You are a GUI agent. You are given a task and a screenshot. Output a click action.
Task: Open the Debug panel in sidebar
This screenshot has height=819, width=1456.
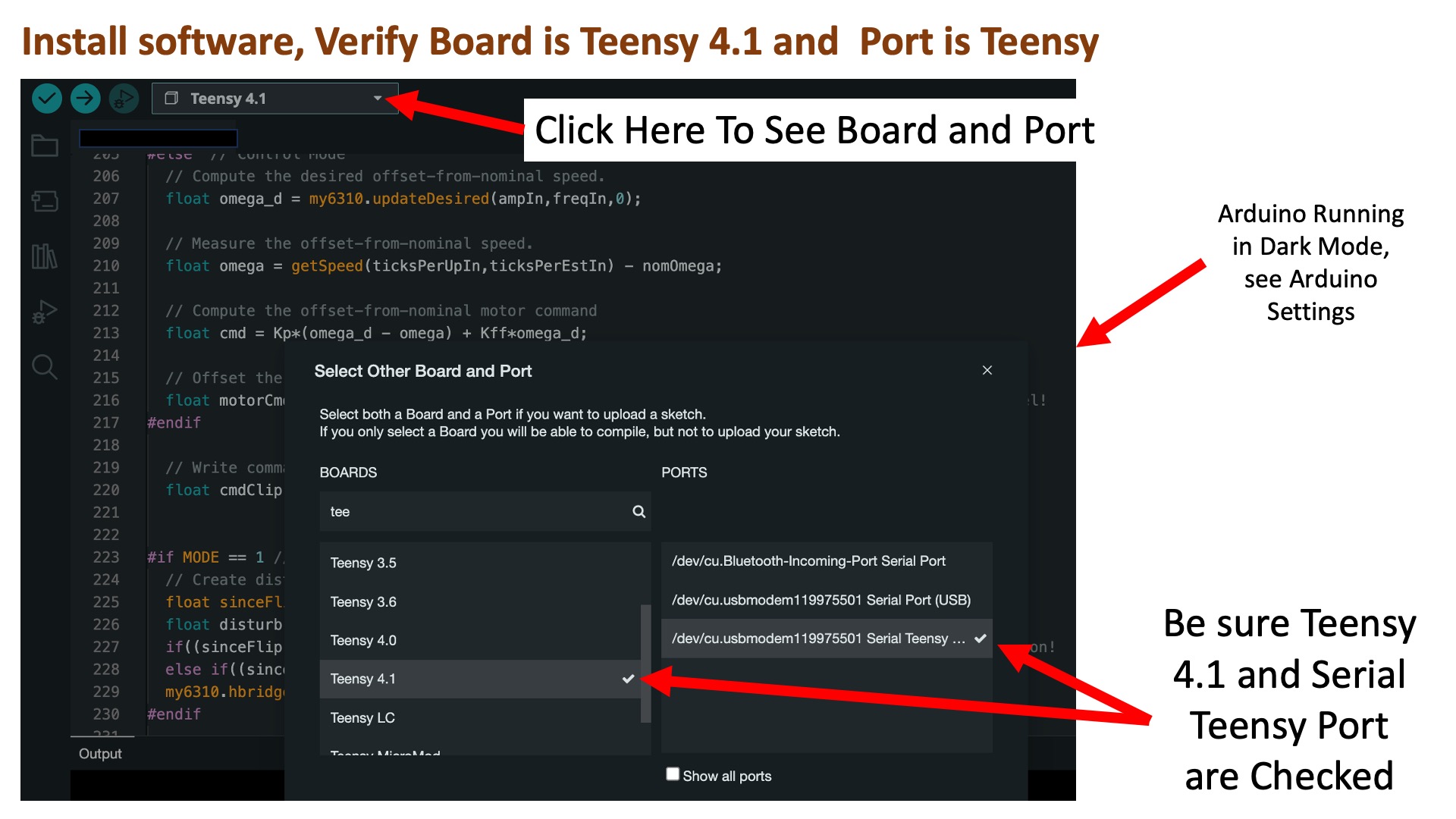(45, 312)
